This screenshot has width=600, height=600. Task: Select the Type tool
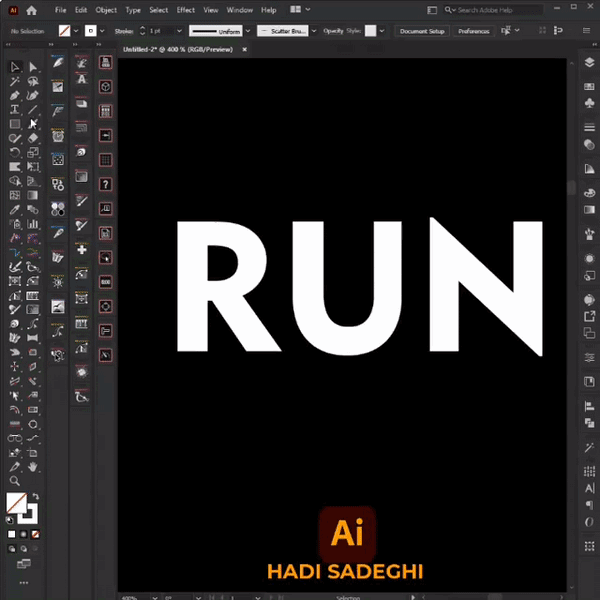[15, 109]
